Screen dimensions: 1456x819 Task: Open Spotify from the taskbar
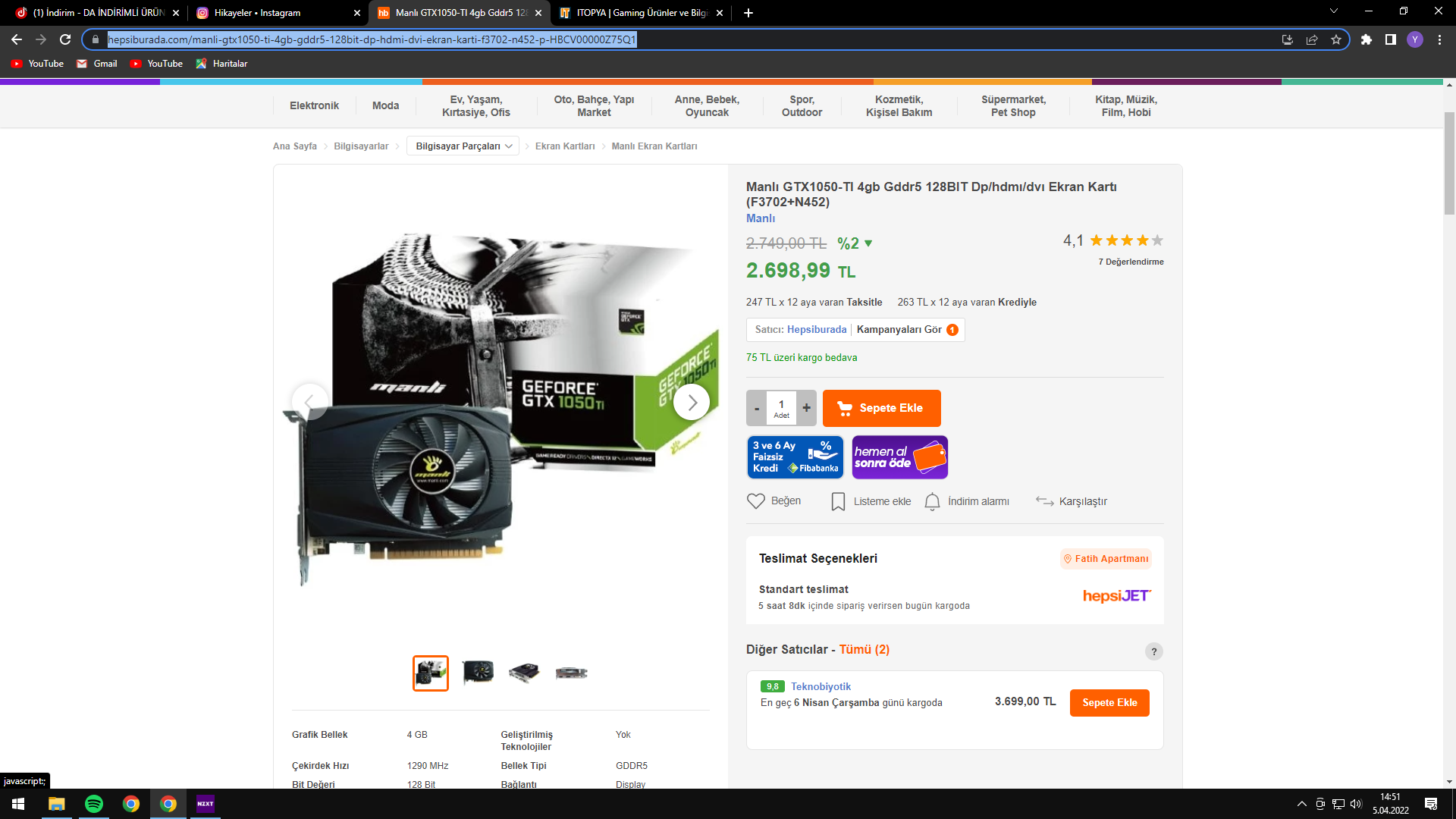(x=94, y=804)
